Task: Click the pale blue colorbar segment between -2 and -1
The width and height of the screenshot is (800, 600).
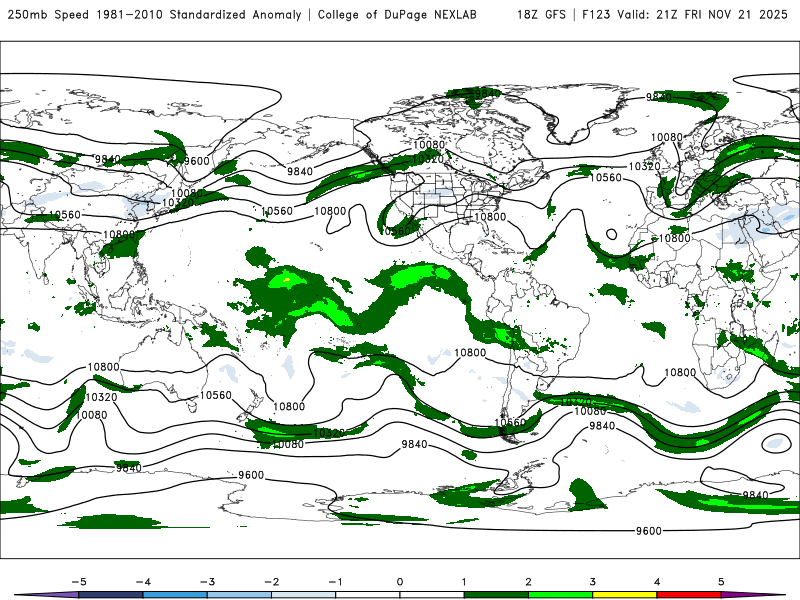Action: click(304, 595)
